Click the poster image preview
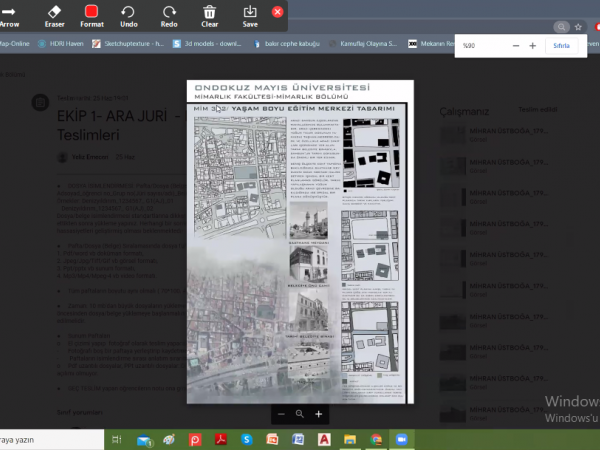 point(300,242)
